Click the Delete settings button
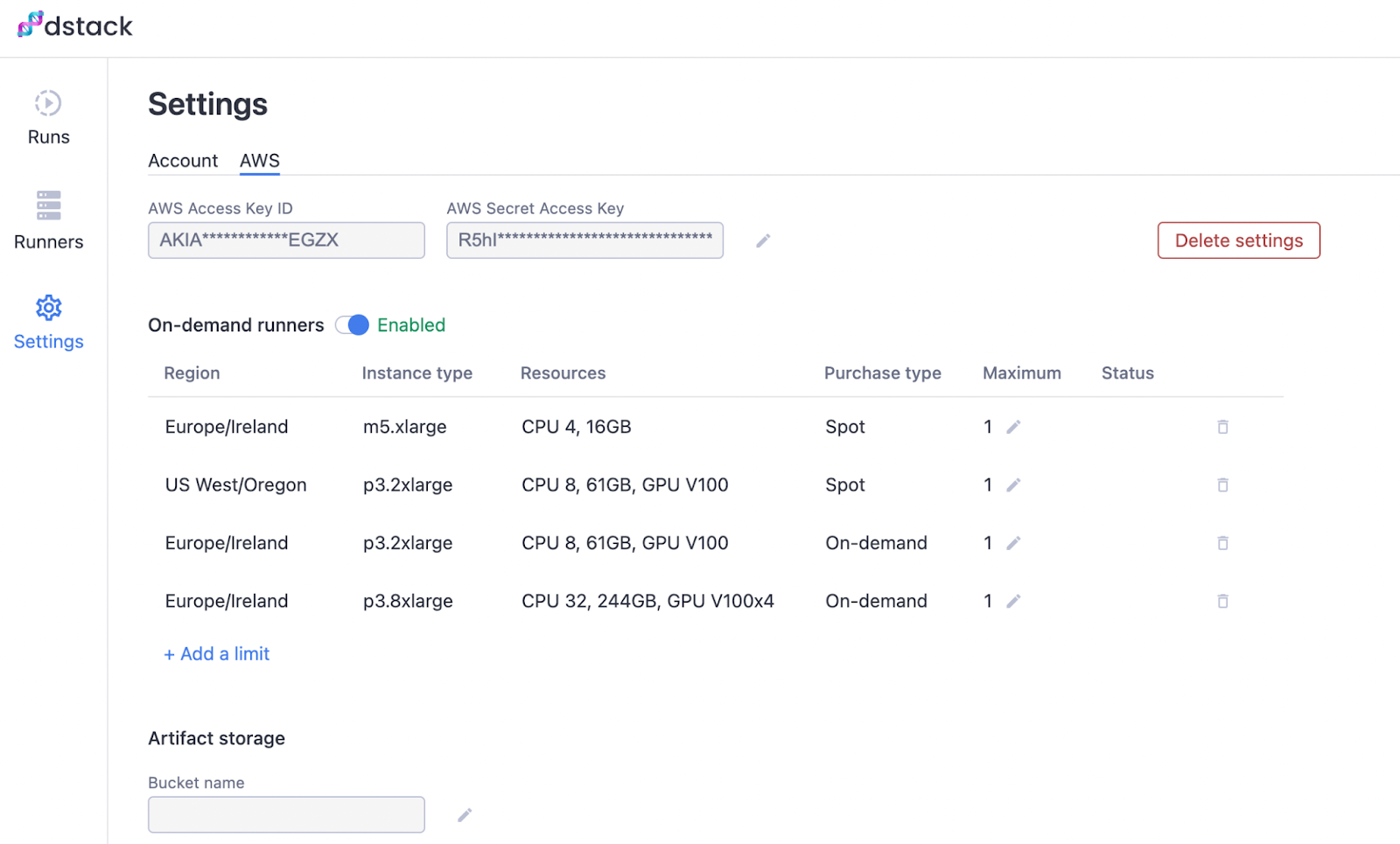Image resolution: width=1400 pixels, height=844 pixels. 1238,241
